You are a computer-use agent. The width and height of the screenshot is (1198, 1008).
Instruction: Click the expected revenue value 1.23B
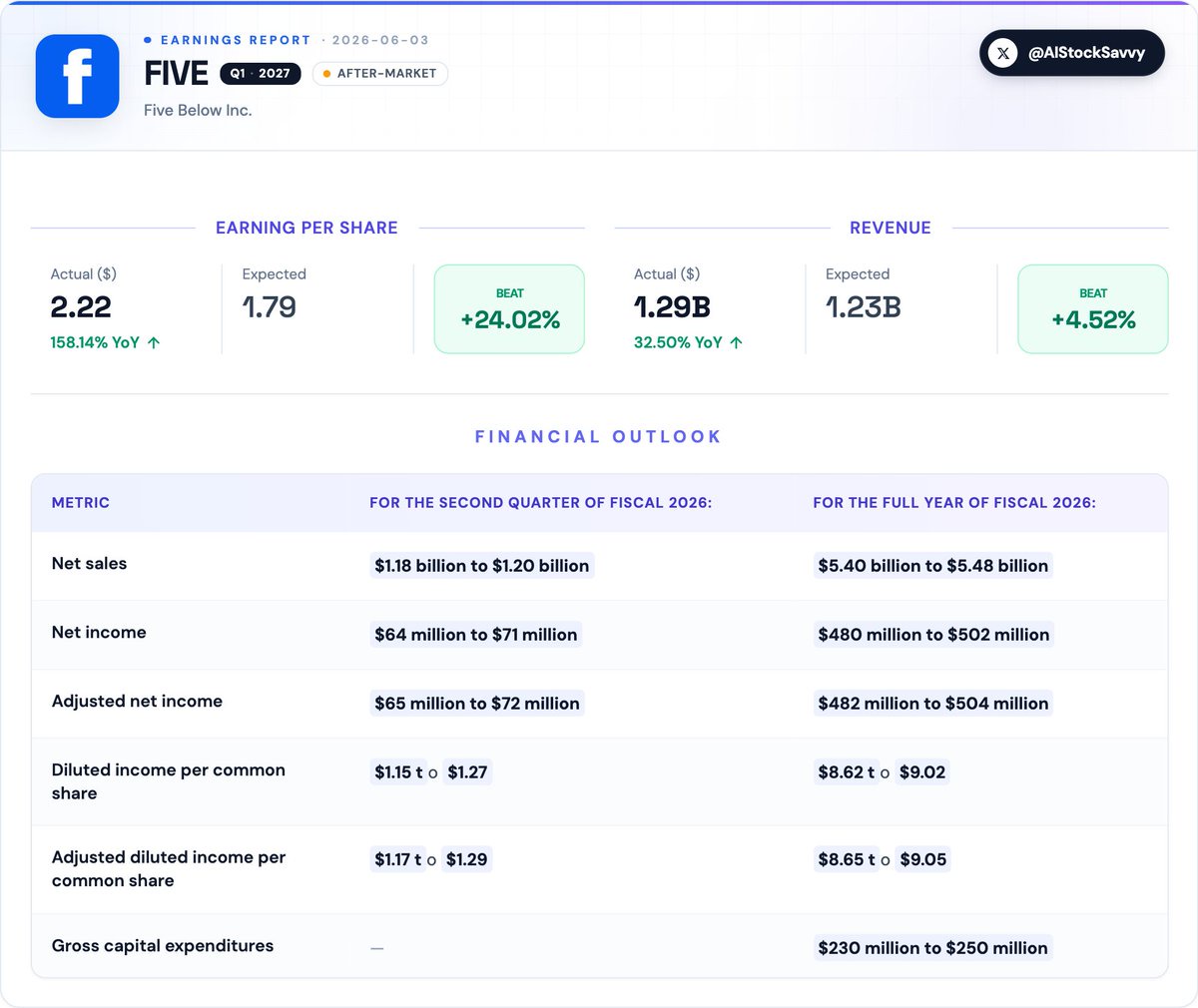point(864,307)
